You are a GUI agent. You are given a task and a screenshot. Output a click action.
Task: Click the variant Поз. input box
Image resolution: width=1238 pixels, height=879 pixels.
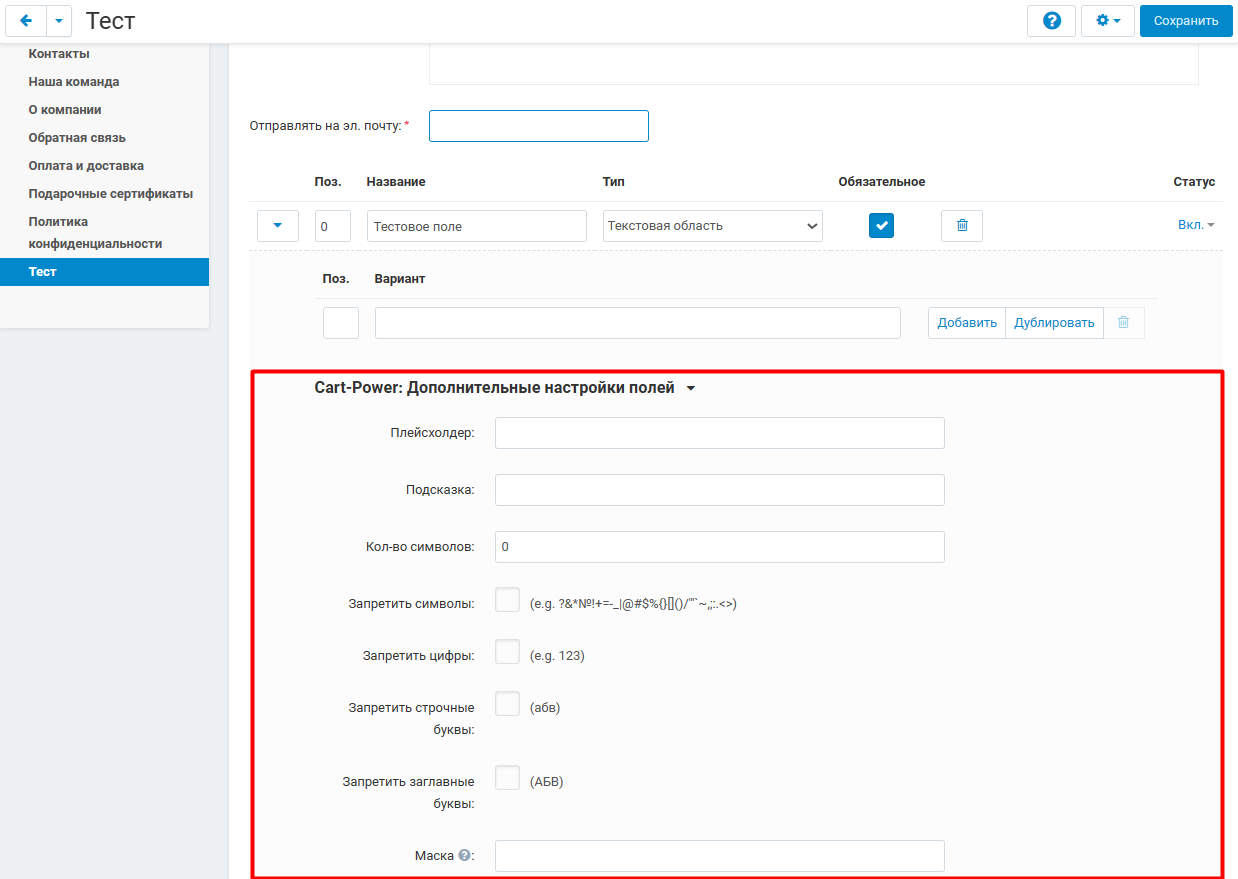341,323
